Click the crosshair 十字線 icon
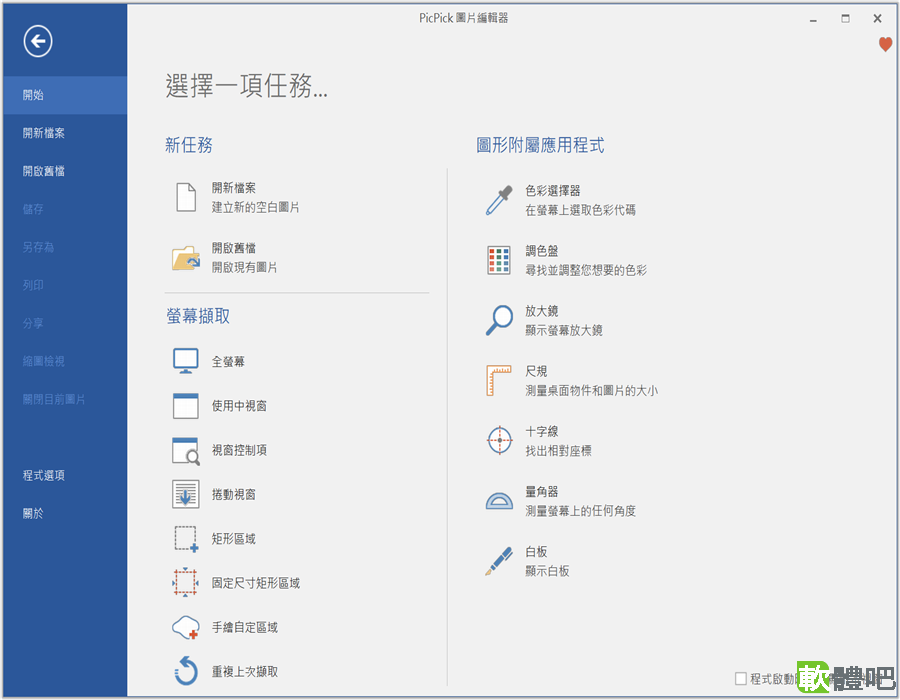The width and height of the screenshot is (900, 700). (x=499, y=440)
